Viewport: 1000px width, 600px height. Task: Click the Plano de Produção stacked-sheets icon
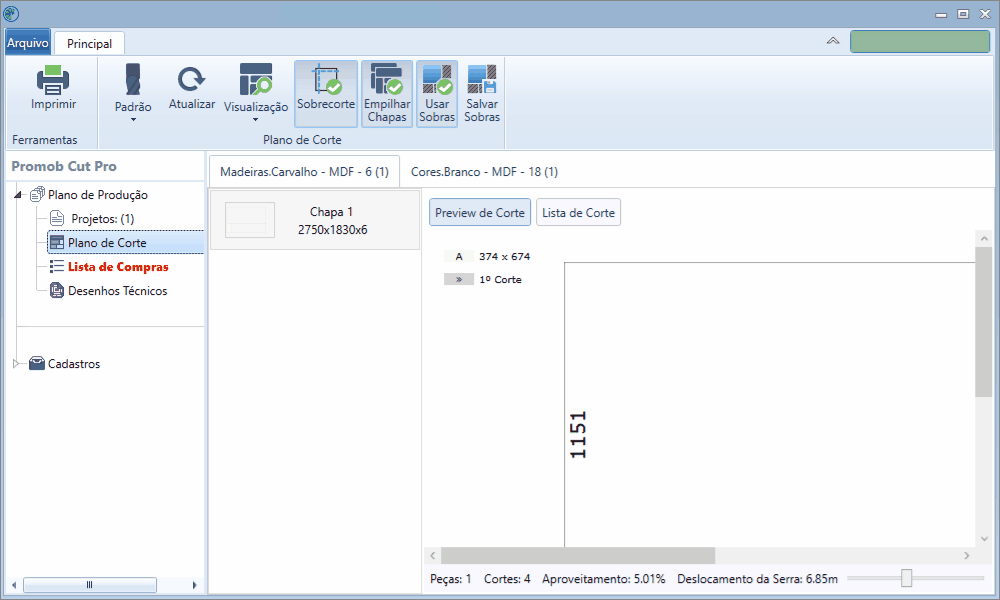point(38,194)
